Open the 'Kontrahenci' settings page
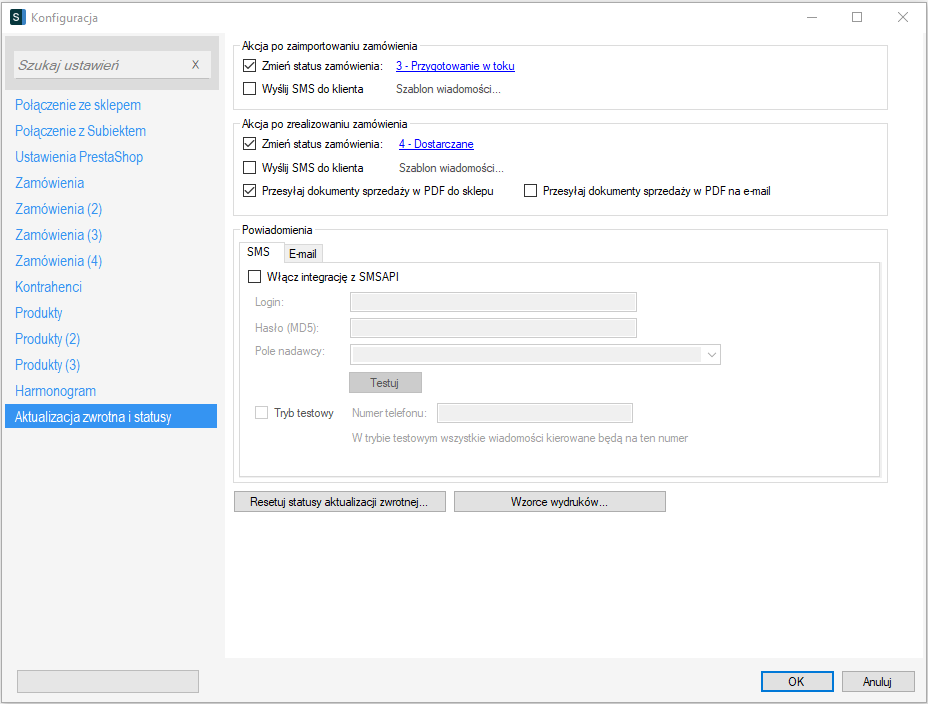The height and width of the screenshot is (704, 928). tap(49, 287)
